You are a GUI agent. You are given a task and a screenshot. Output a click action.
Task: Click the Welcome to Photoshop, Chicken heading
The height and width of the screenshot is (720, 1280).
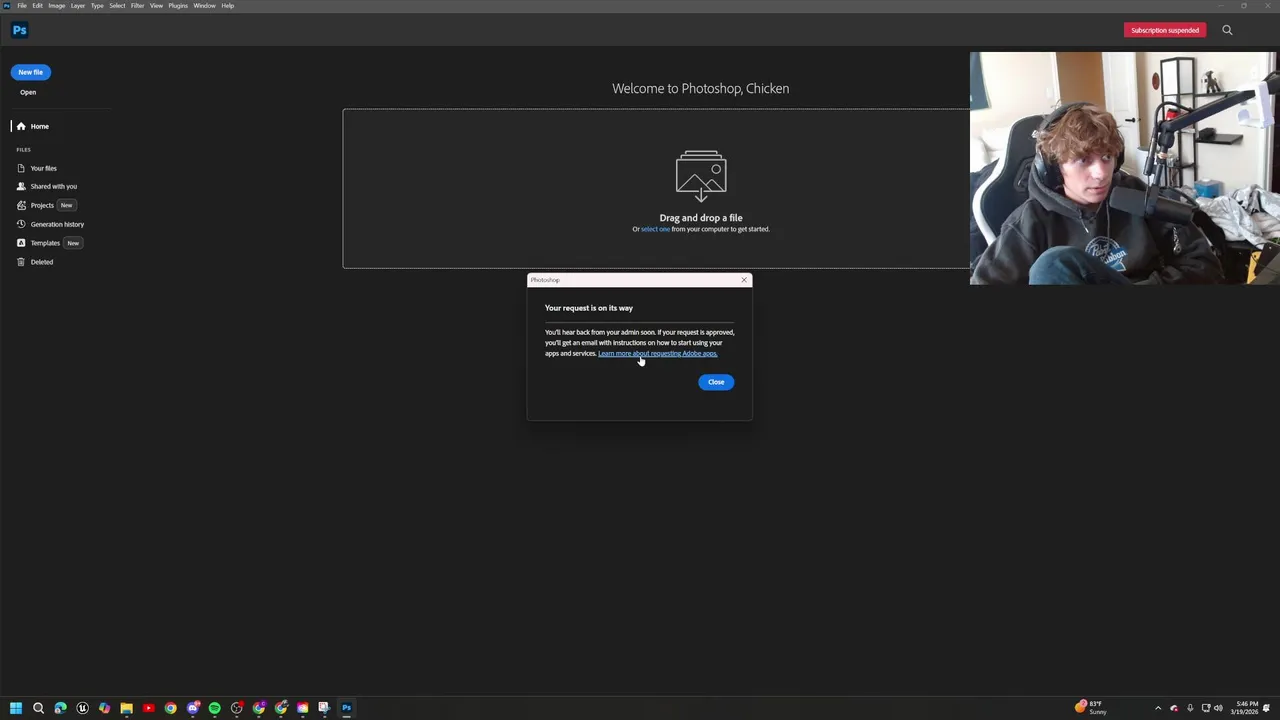tap(700, 88)
